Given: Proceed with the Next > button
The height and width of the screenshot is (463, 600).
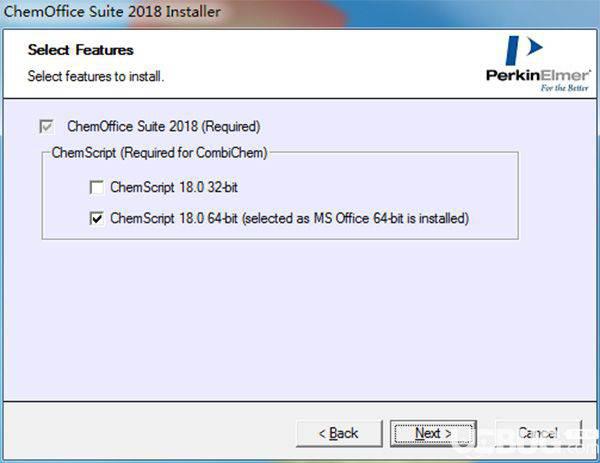Looking at the screenshot, I should (433, 434).
